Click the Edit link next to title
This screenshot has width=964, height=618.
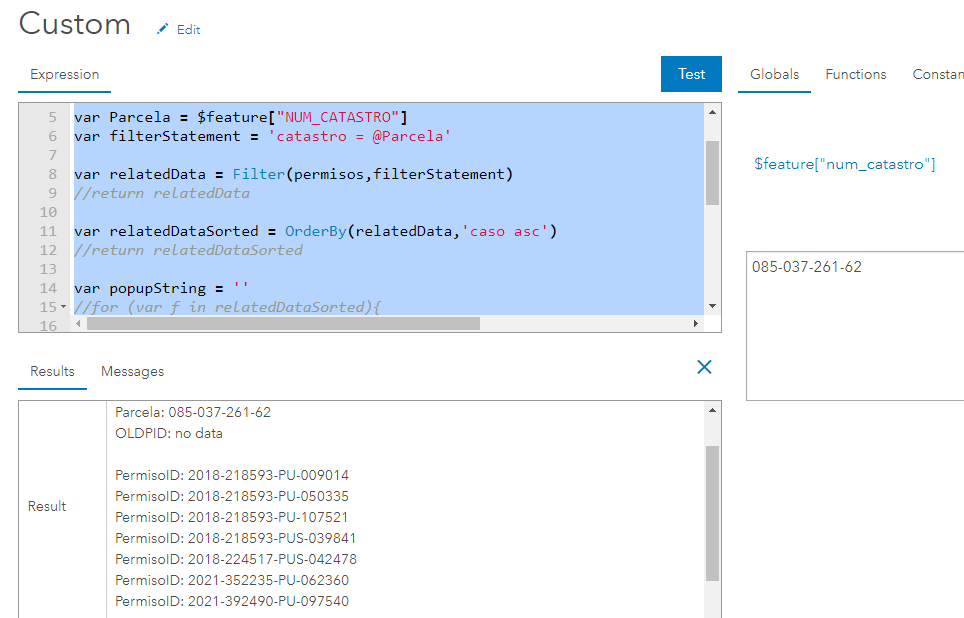188,30
